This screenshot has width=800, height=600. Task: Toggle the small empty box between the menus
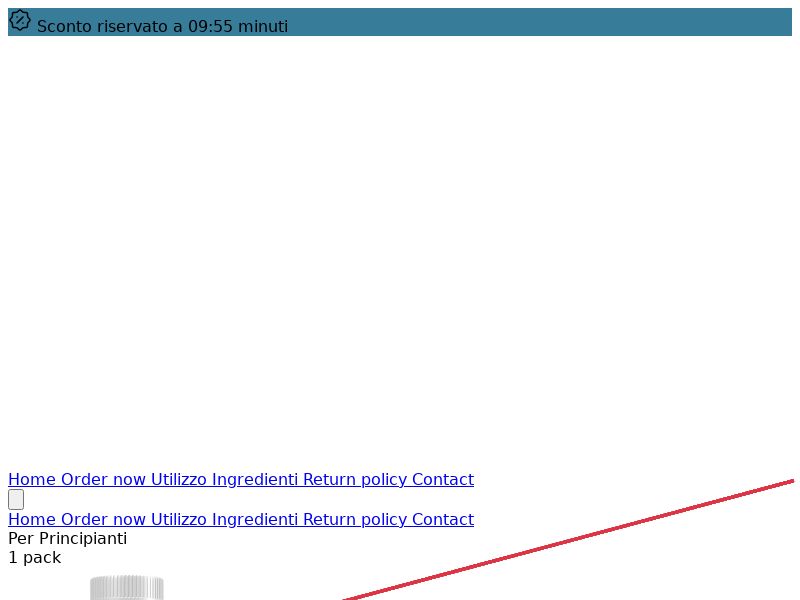pos(16,499)
